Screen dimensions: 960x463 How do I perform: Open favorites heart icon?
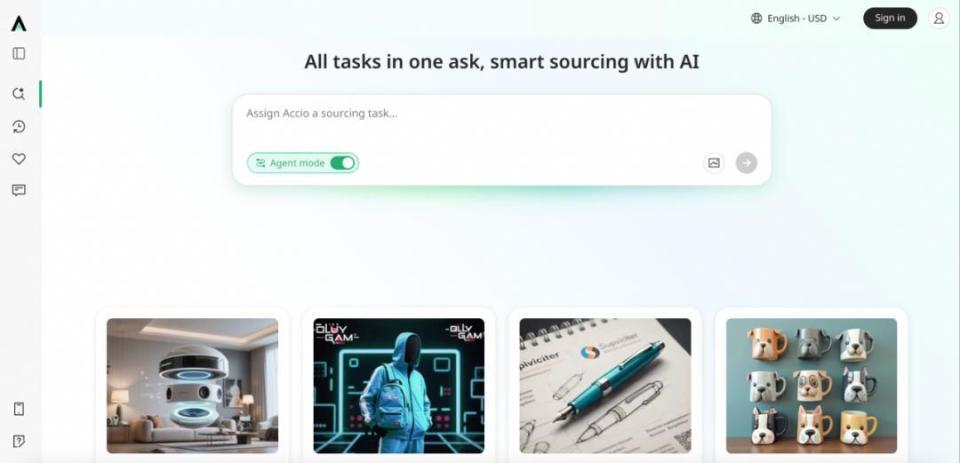tap(19, 159)
